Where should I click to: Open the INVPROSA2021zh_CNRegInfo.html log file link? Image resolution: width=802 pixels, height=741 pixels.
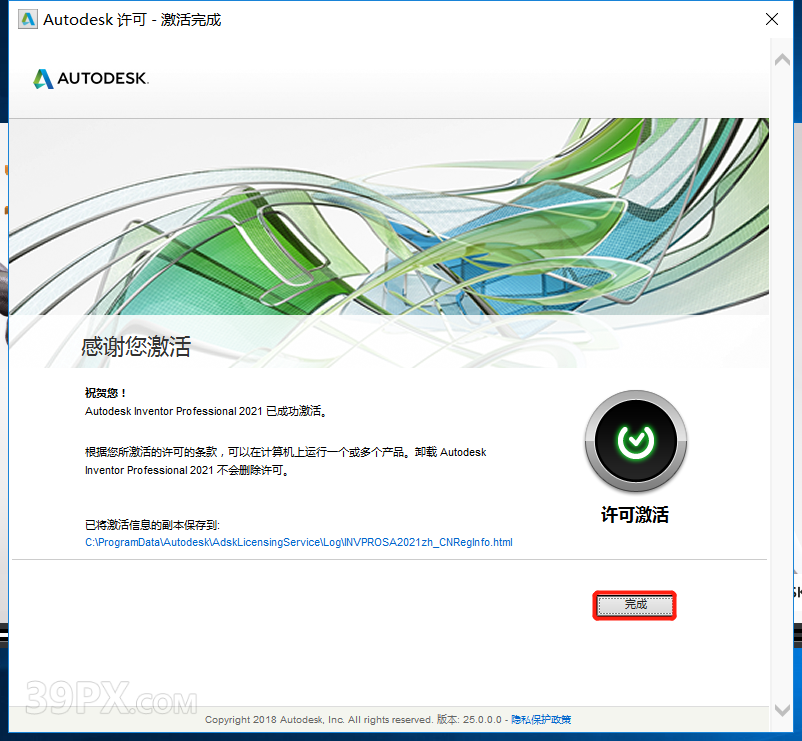299,542
